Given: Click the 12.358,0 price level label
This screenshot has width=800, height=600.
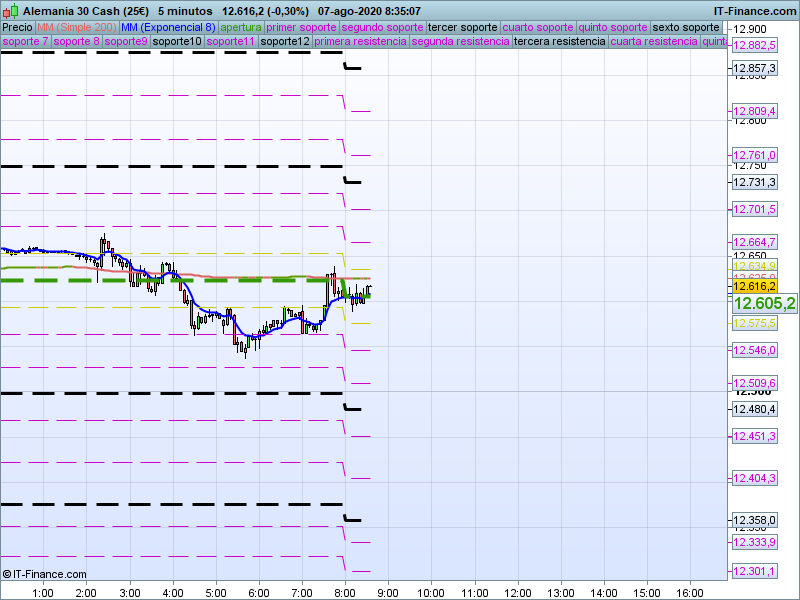Looking at the screenshot, I should tap(755, 520).
